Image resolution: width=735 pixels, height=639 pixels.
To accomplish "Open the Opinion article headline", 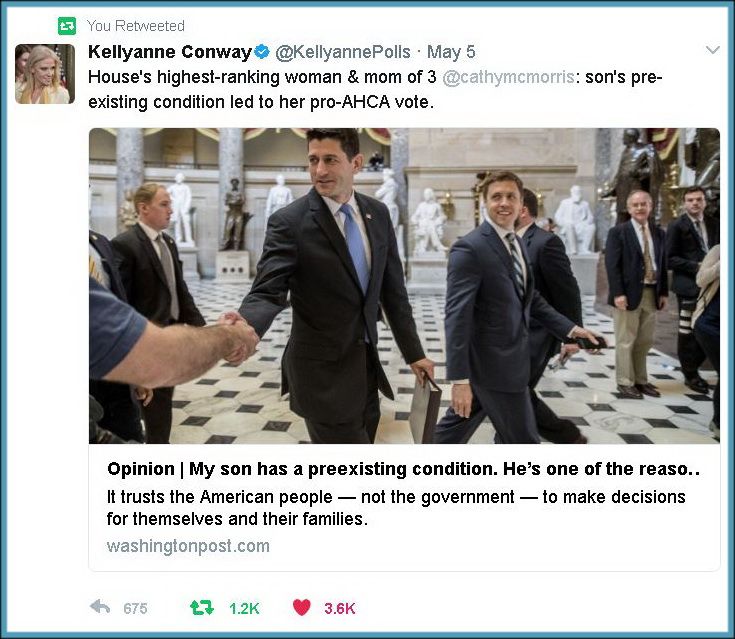I will [404, 469].
